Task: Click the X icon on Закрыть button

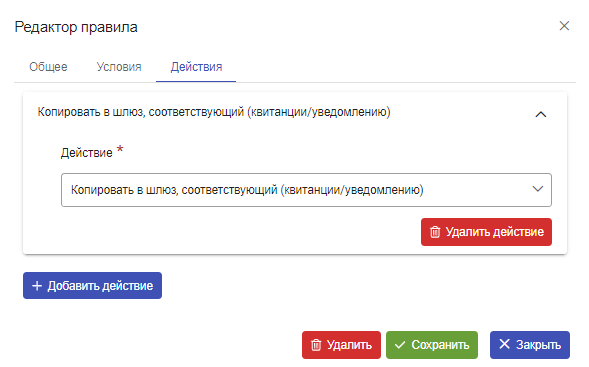Action: click(x=504, y=344)
